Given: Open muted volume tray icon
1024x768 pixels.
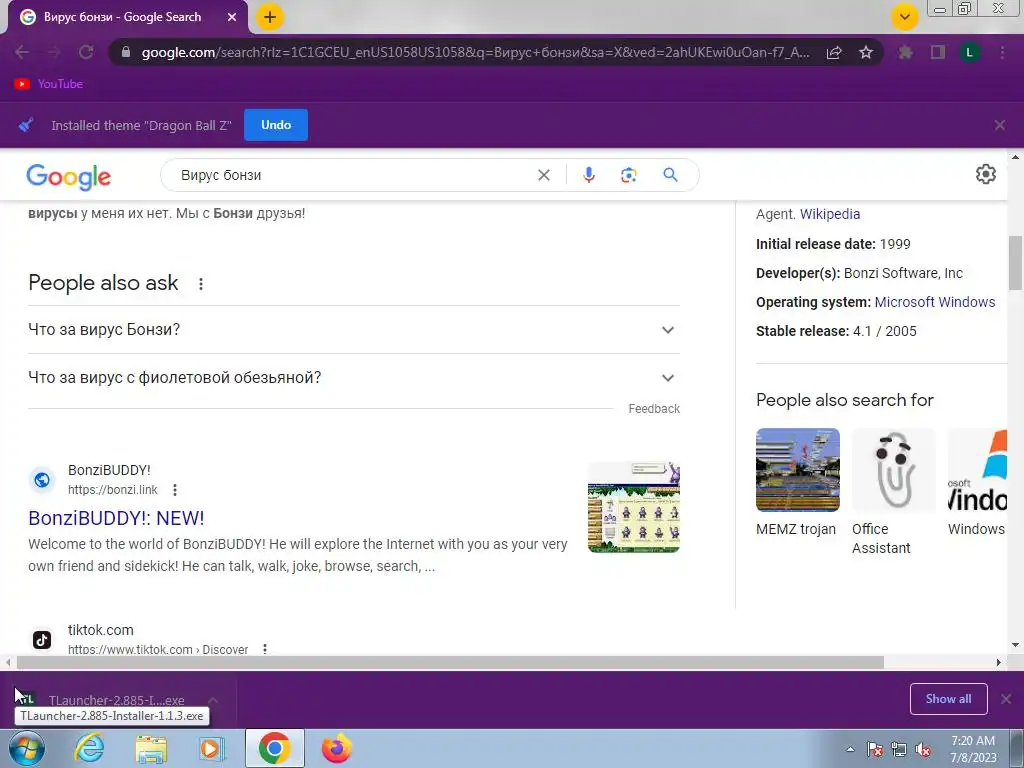Looking at the screenshot, I should coord(923,749).
